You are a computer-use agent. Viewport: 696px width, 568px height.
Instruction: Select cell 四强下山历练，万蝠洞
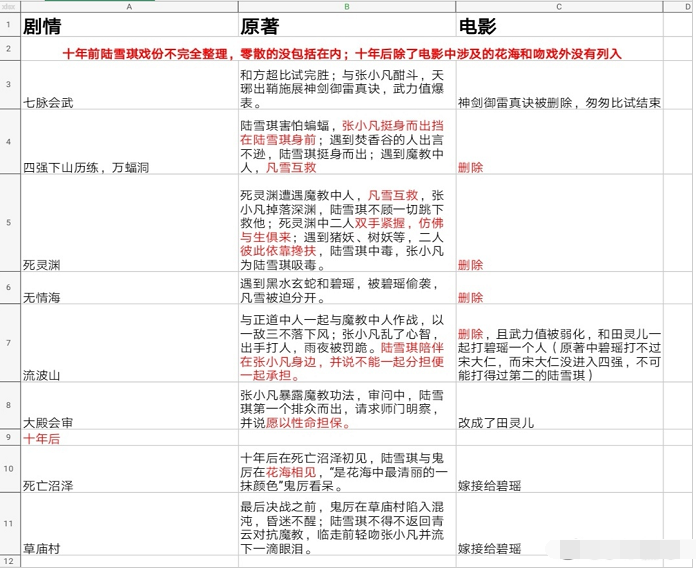(129, 142)
